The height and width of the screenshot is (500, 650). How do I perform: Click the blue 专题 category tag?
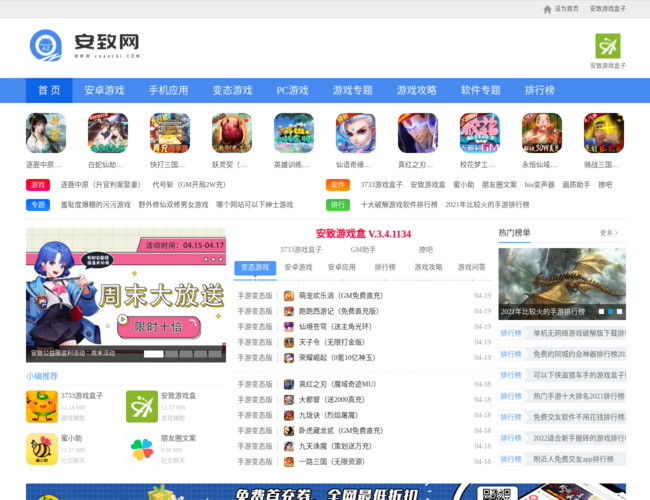[38, 205]
